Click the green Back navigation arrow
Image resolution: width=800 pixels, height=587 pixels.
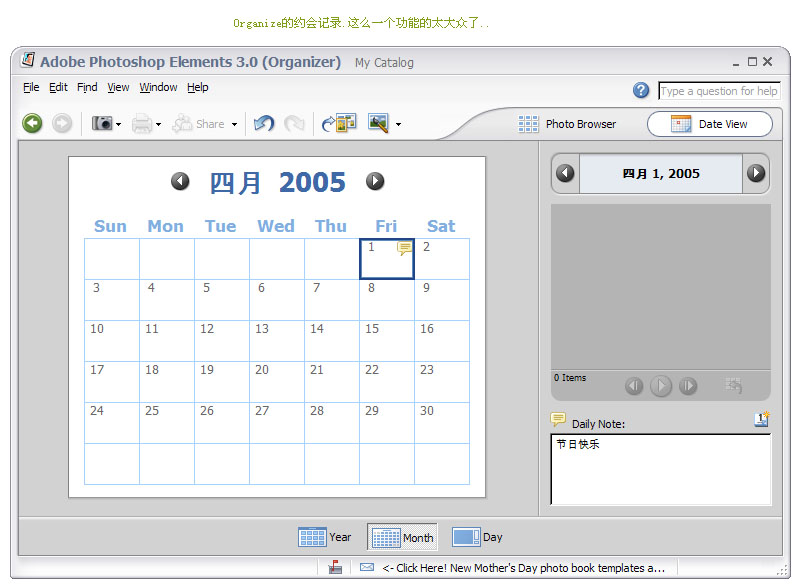click(x=32, y=123)
